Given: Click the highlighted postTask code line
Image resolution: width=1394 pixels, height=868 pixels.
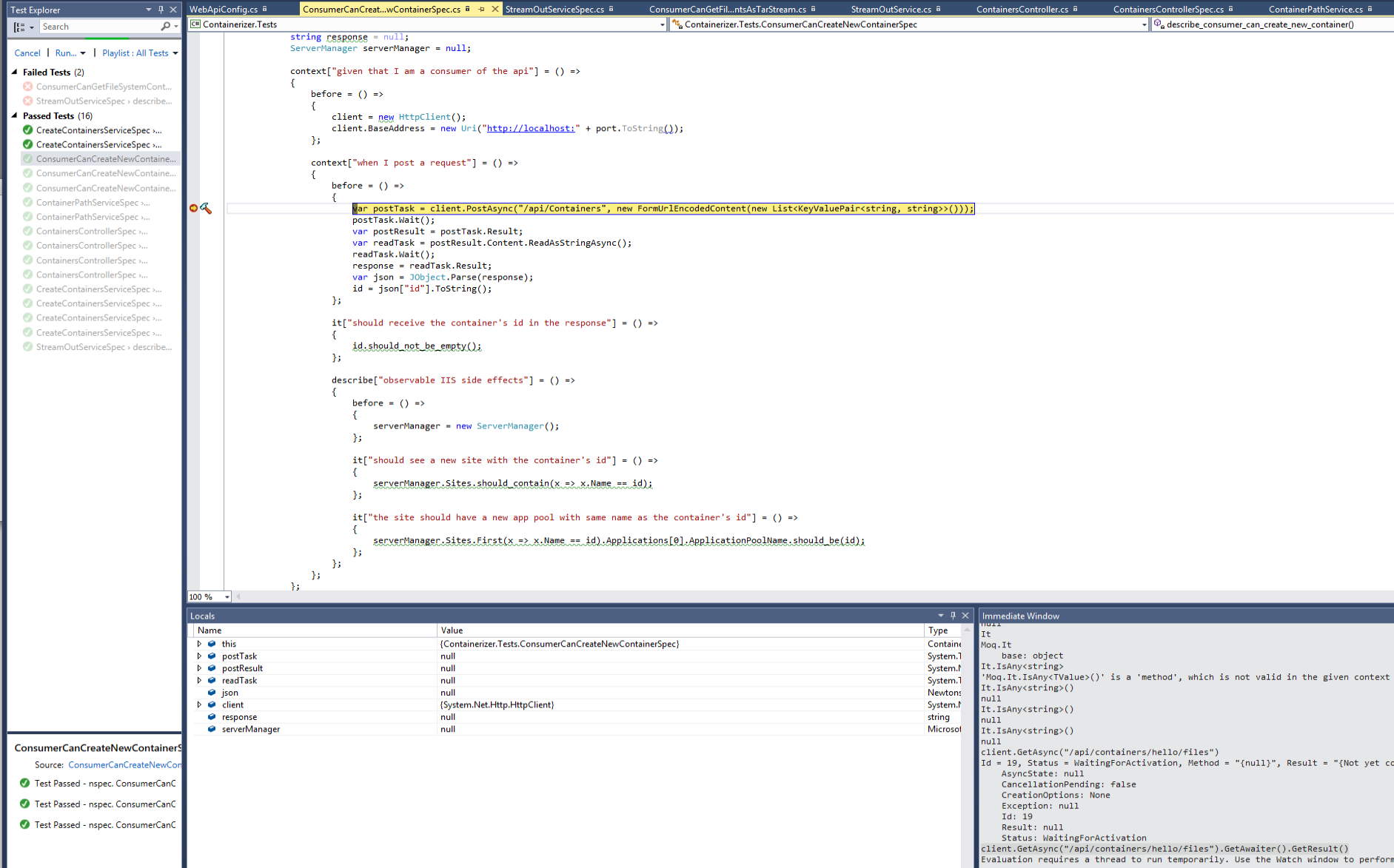Looking at the screenshot, I should tap(663, 209).
